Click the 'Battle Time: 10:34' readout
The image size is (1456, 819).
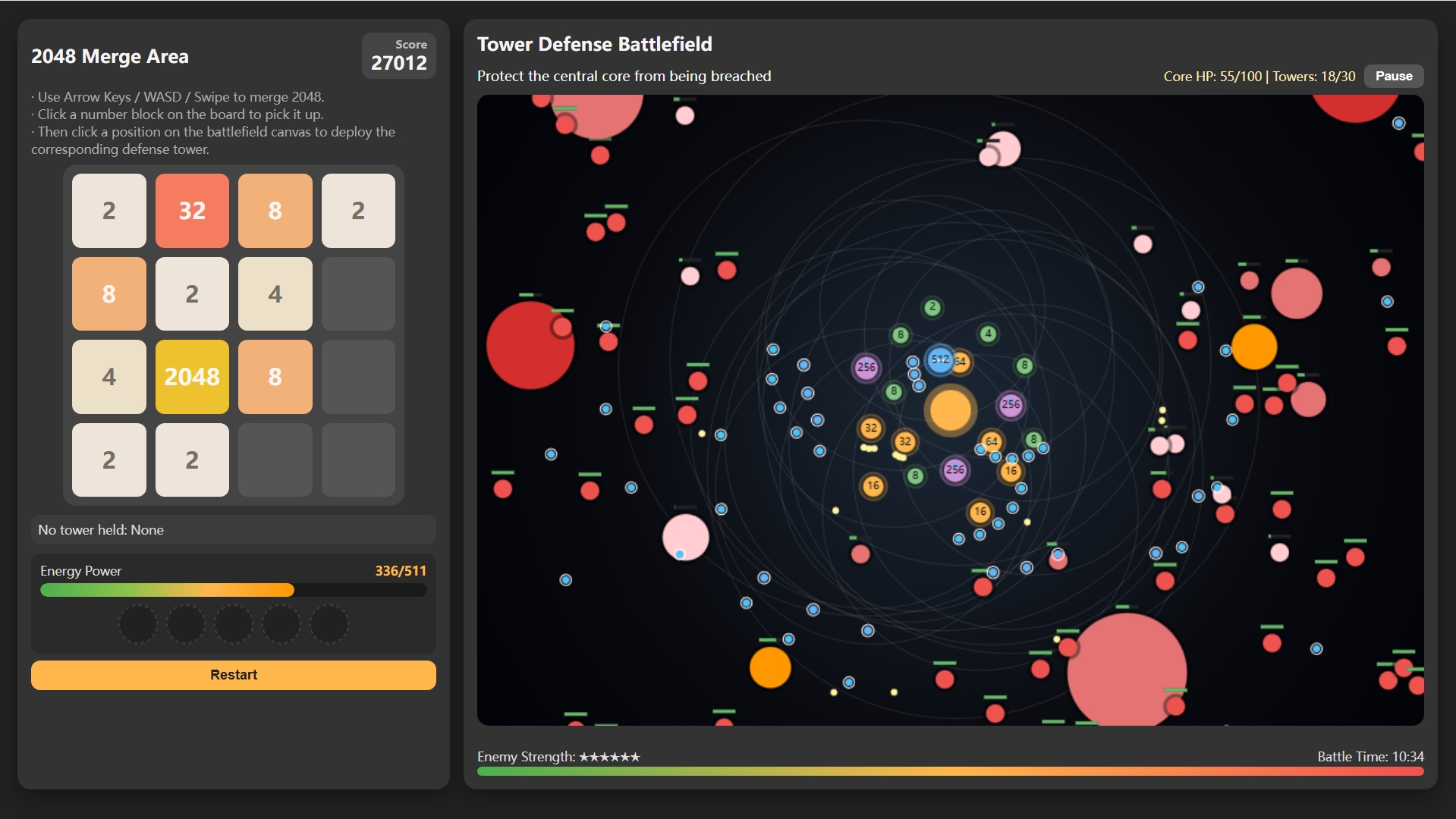pos(1370,757)
